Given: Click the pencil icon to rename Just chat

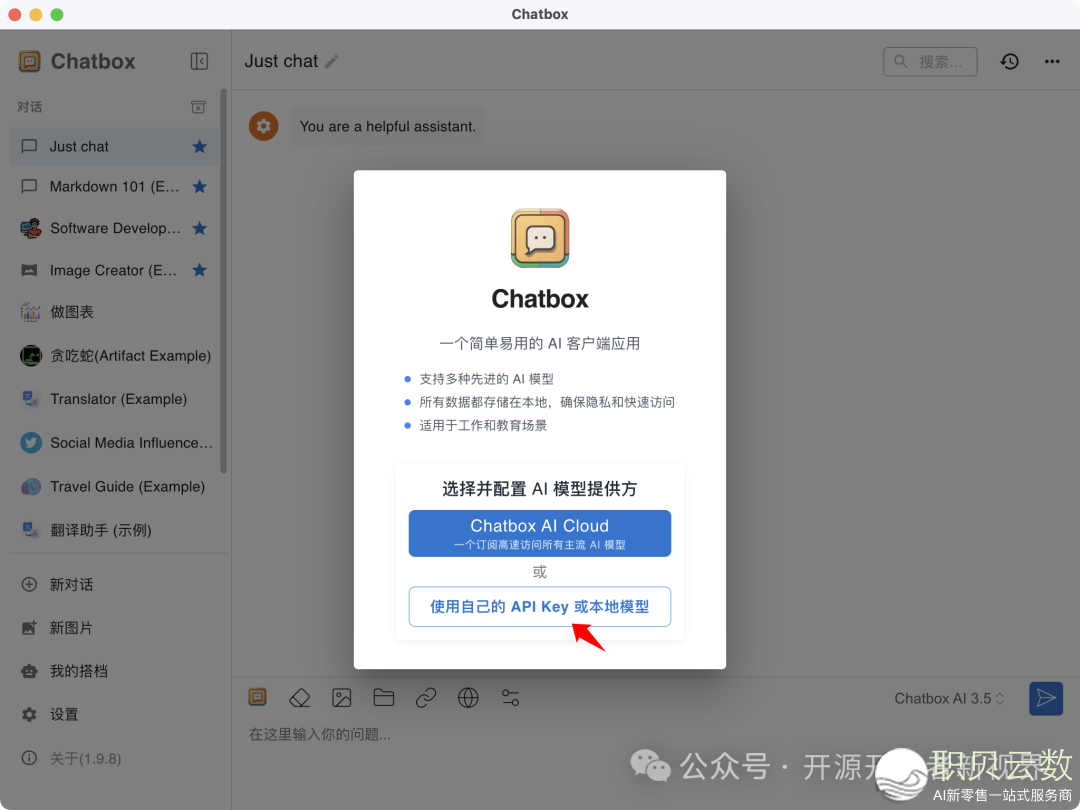Looking at the screenshot, I should [331, 61].
